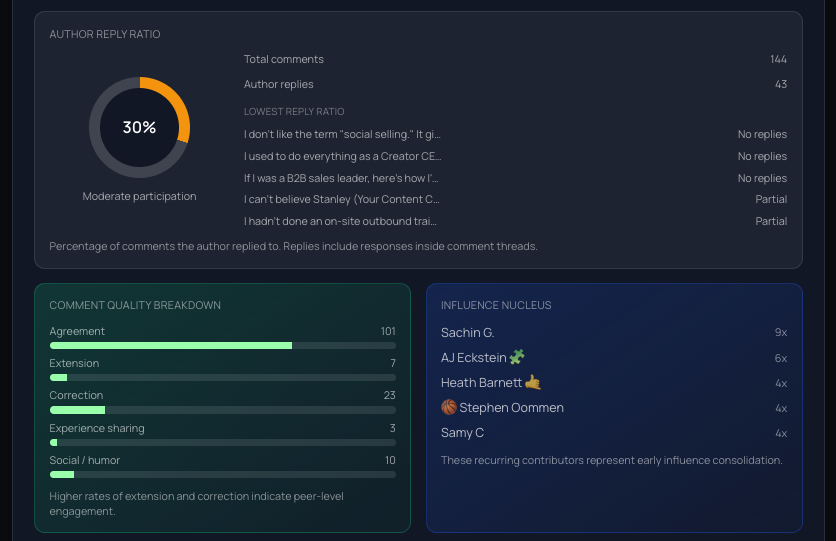Click the Correction count 23

click(390, 395)
